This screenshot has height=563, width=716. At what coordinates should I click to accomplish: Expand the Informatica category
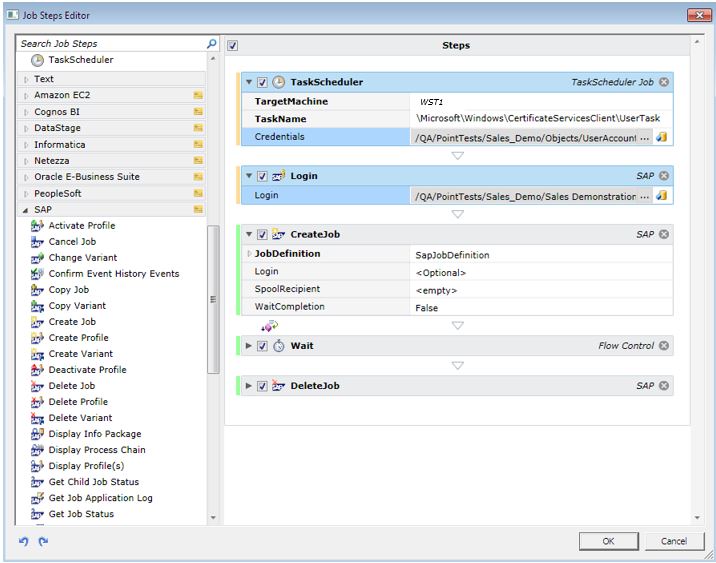[x=27, y=145]
